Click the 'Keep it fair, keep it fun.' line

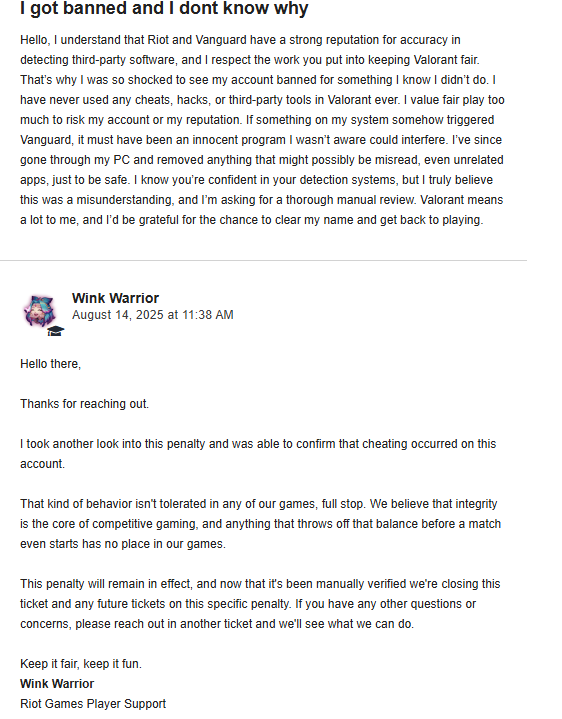point(81,664)
